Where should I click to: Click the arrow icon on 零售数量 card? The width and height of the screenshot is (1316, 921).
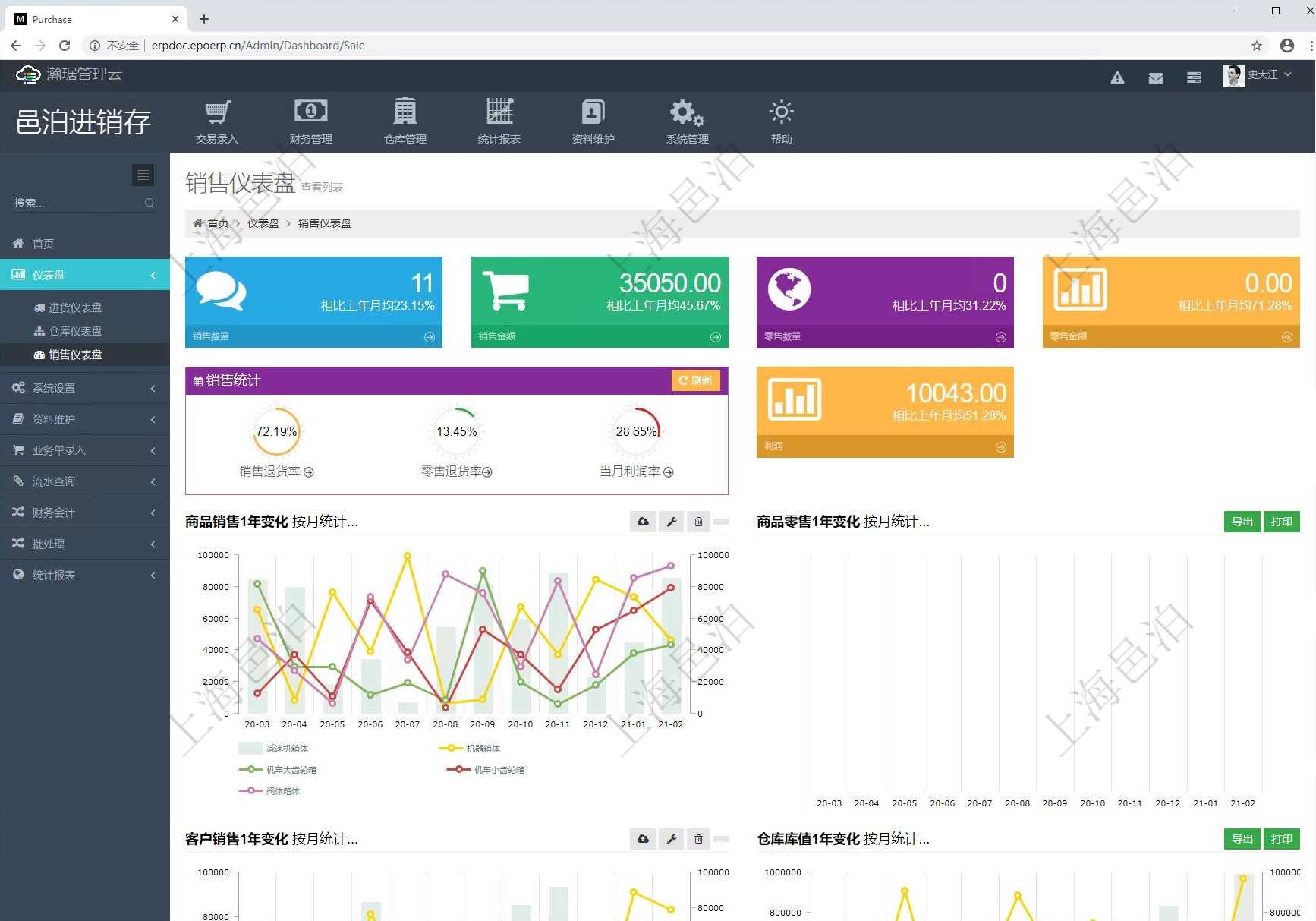1001,337
